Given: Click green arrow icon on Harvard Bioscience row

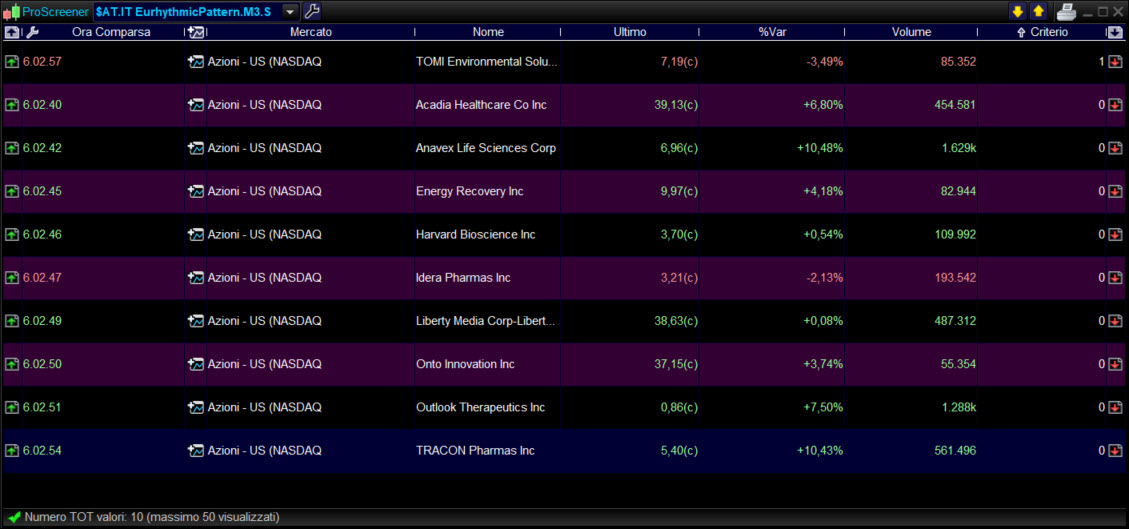Looking at the screenshot, I should (12, 235).
